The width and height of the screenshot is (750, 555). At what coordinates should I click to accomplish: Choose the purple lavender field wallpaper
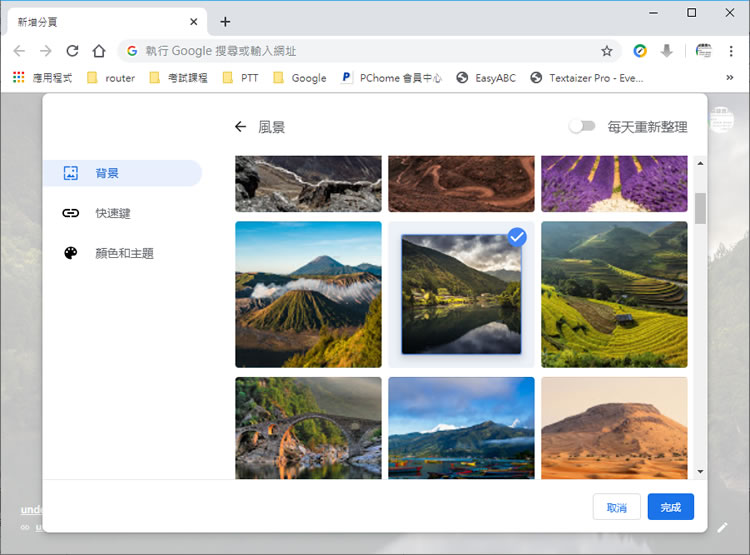(x=614, y=184)
